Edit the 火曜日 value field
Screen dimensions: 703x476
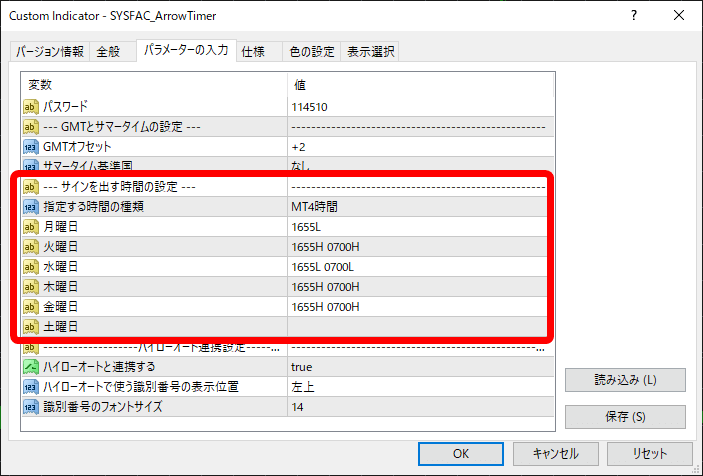pos(417,247)
